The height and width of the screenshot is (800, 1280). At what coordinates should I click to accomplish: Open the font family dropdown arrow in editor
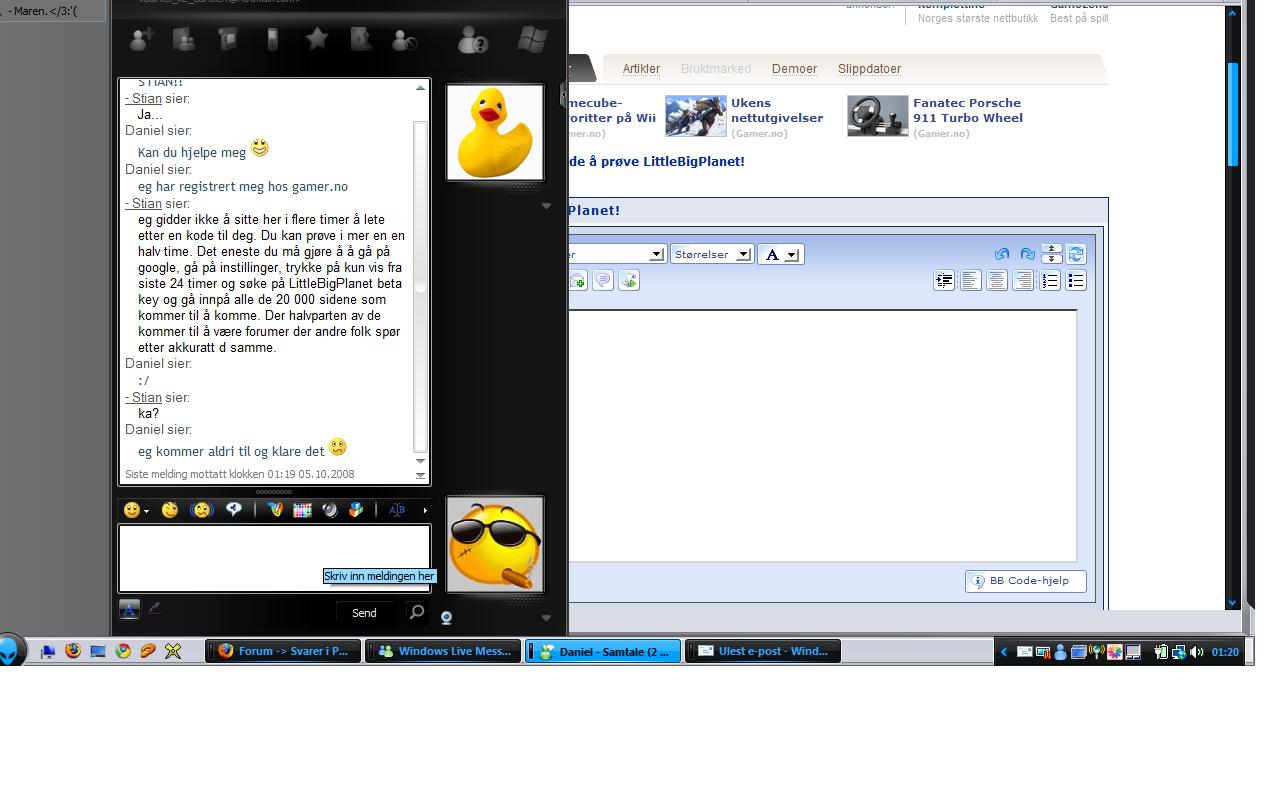coord(656,254)
